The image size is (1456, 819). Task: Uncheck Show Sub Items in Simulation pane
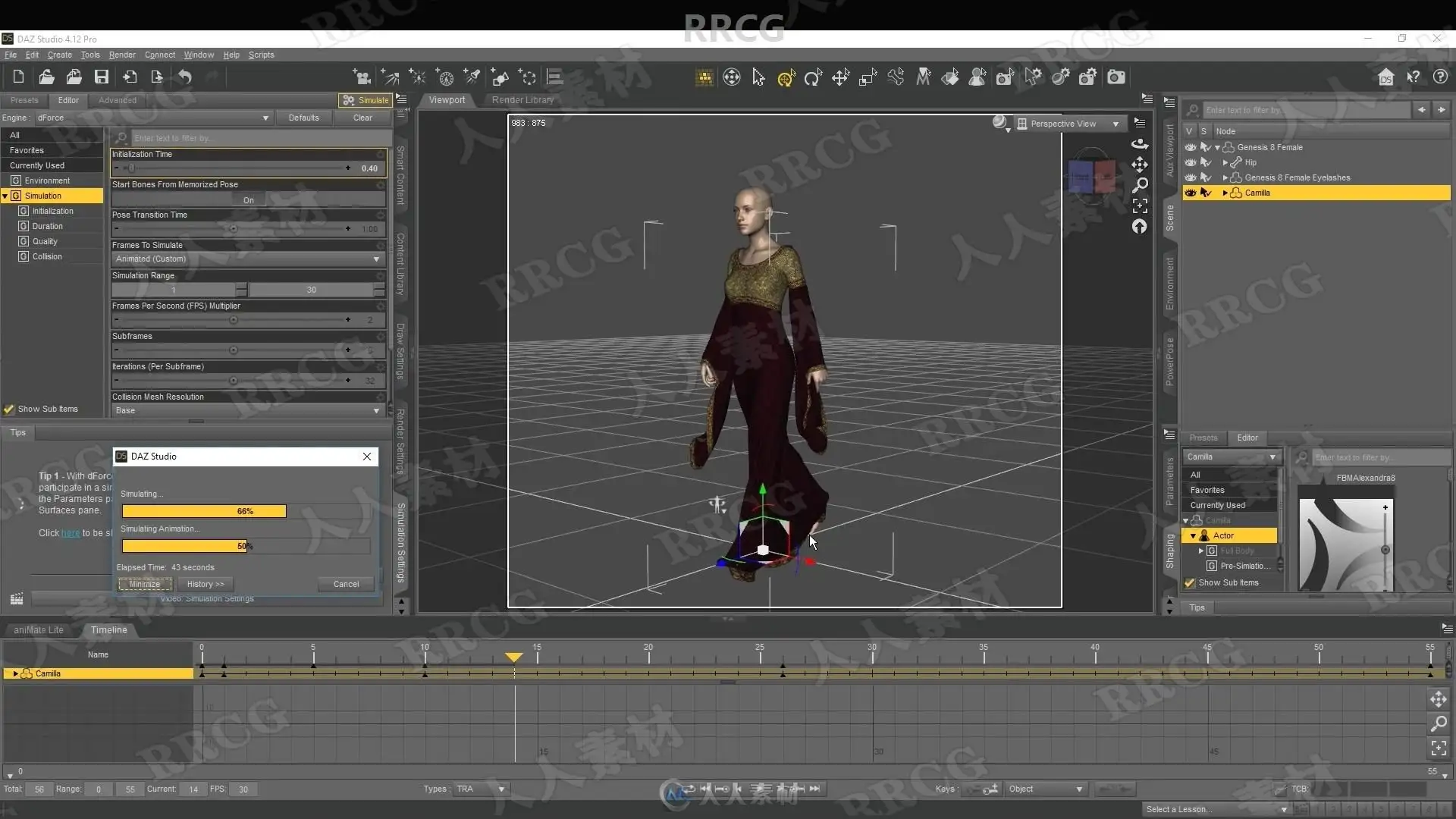point(9,409)
